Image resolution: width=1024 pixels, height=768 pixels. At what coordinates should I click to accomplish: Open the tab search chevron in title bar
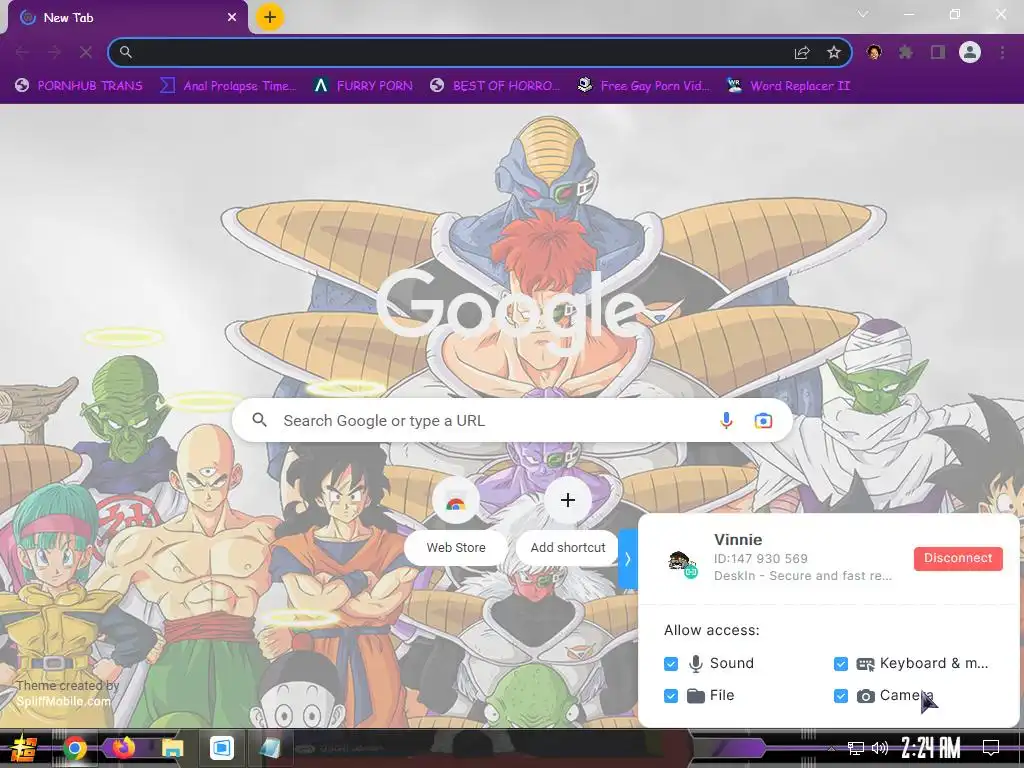[863, 14]
